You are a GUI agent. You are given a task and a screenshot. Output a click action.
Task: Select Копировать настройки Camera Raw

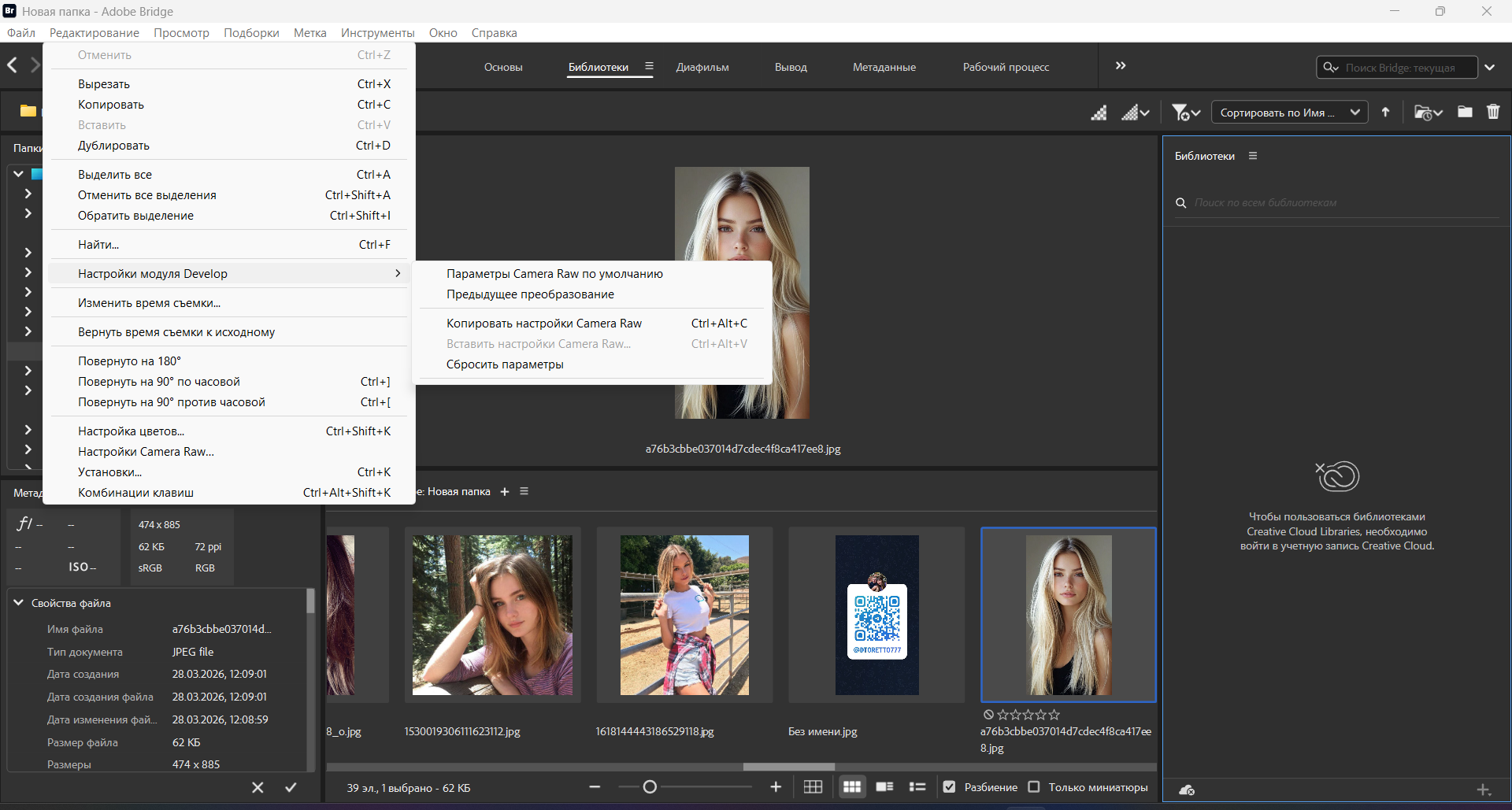(543, 324)
